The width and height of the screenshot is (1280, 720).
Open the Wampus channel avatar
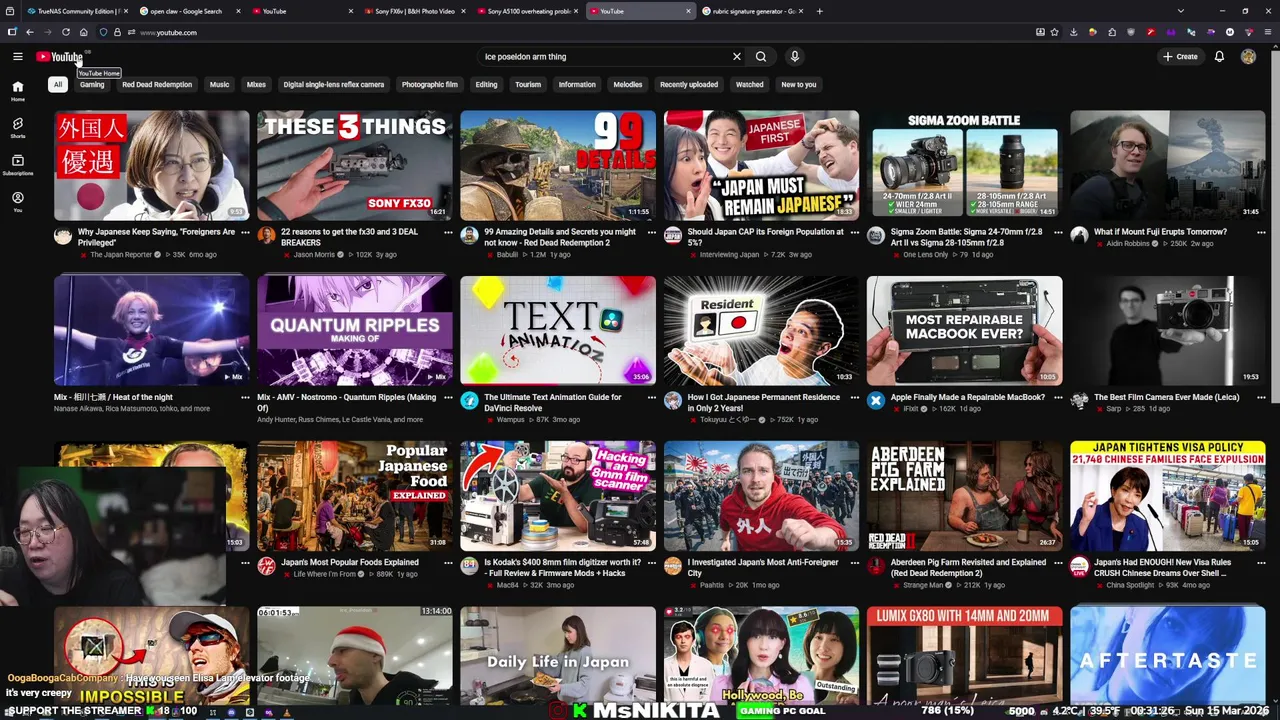(x=469, y=401)
